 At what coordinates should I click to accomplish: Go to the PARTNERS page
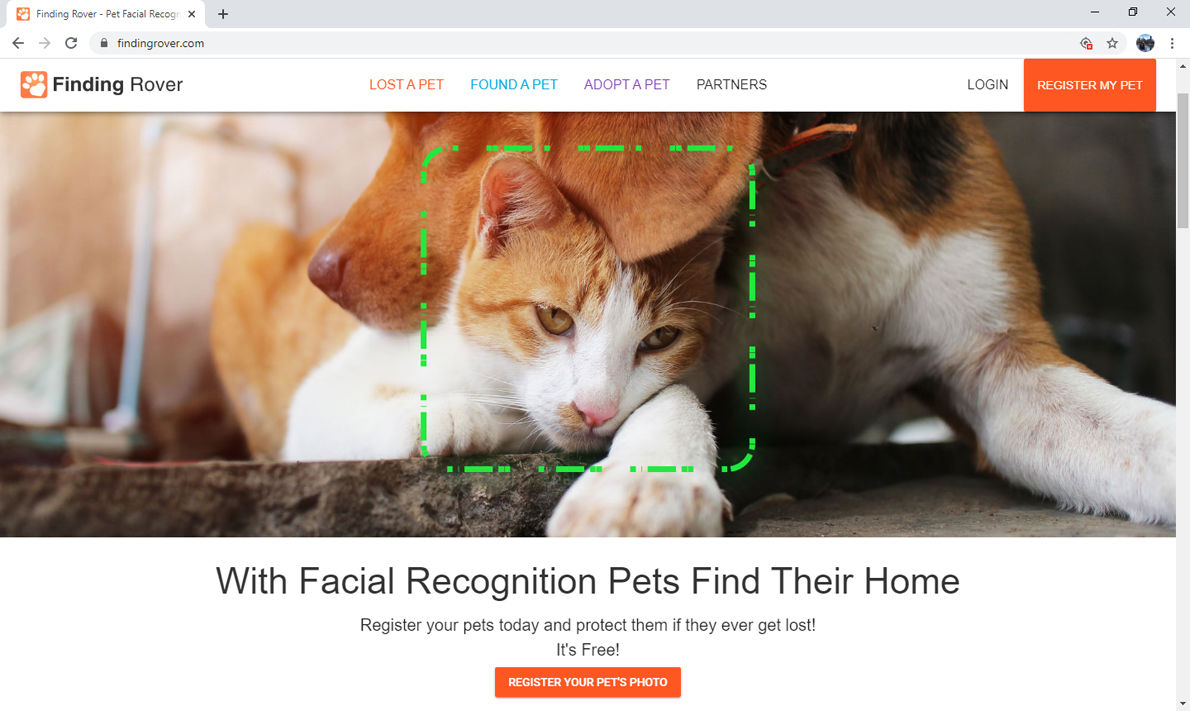[732, 84]
